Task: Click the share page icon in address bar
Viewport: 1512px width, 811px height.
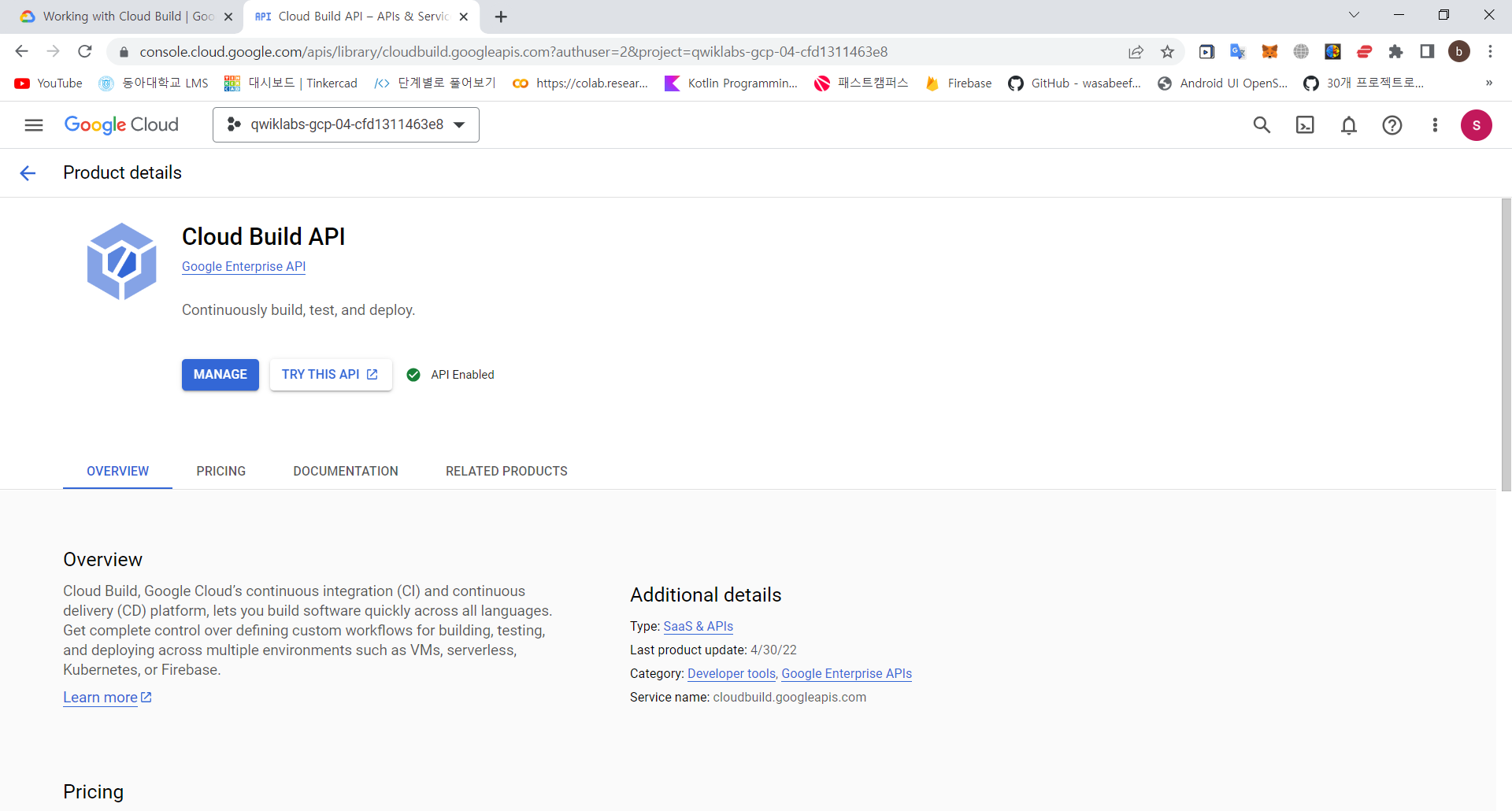Action: coord(1136,52)
